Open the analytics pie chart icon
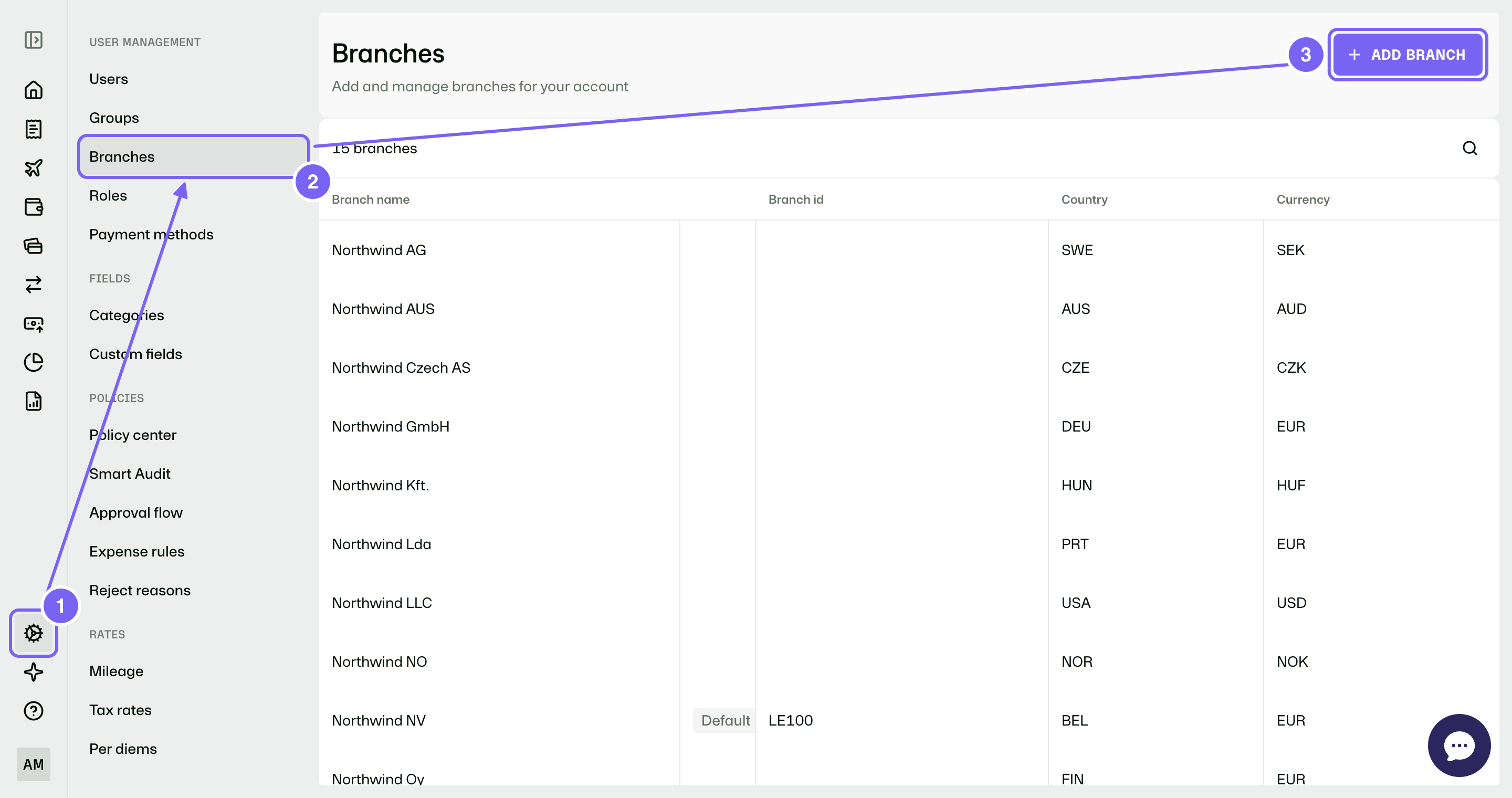The width and height of the screenshot is (1512, 798). (x=34, y=362)
